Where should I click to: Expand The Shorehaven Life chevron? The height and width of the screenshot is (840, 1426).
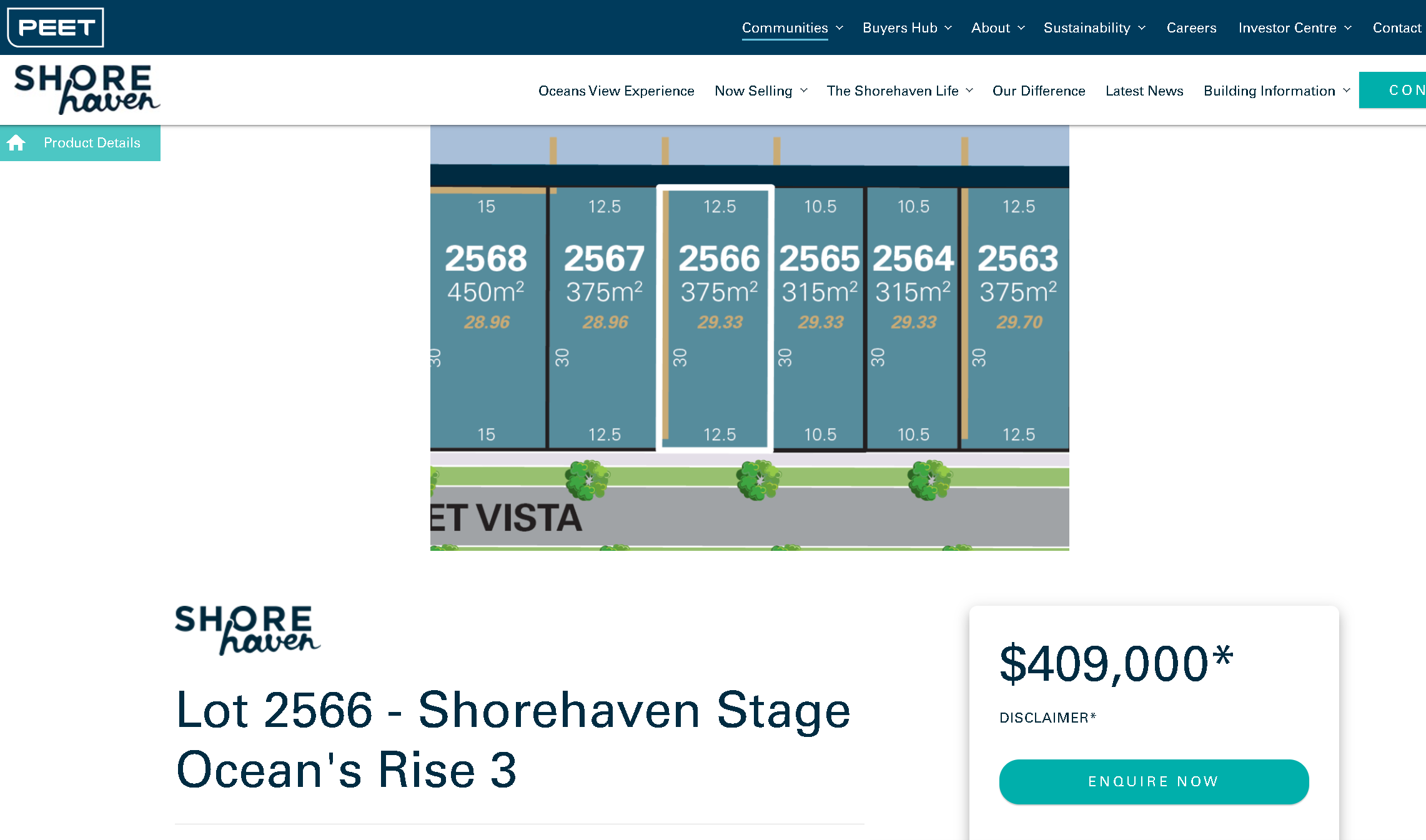pos(969,91)
